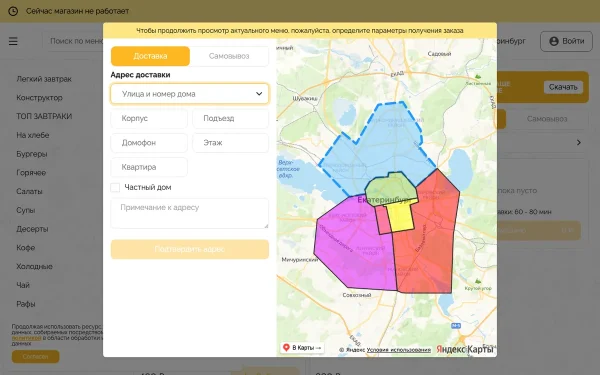The height and width of the screenshot is (375, 600).
Task: Click into the Домофон field
Action: [x=149, y=143]
